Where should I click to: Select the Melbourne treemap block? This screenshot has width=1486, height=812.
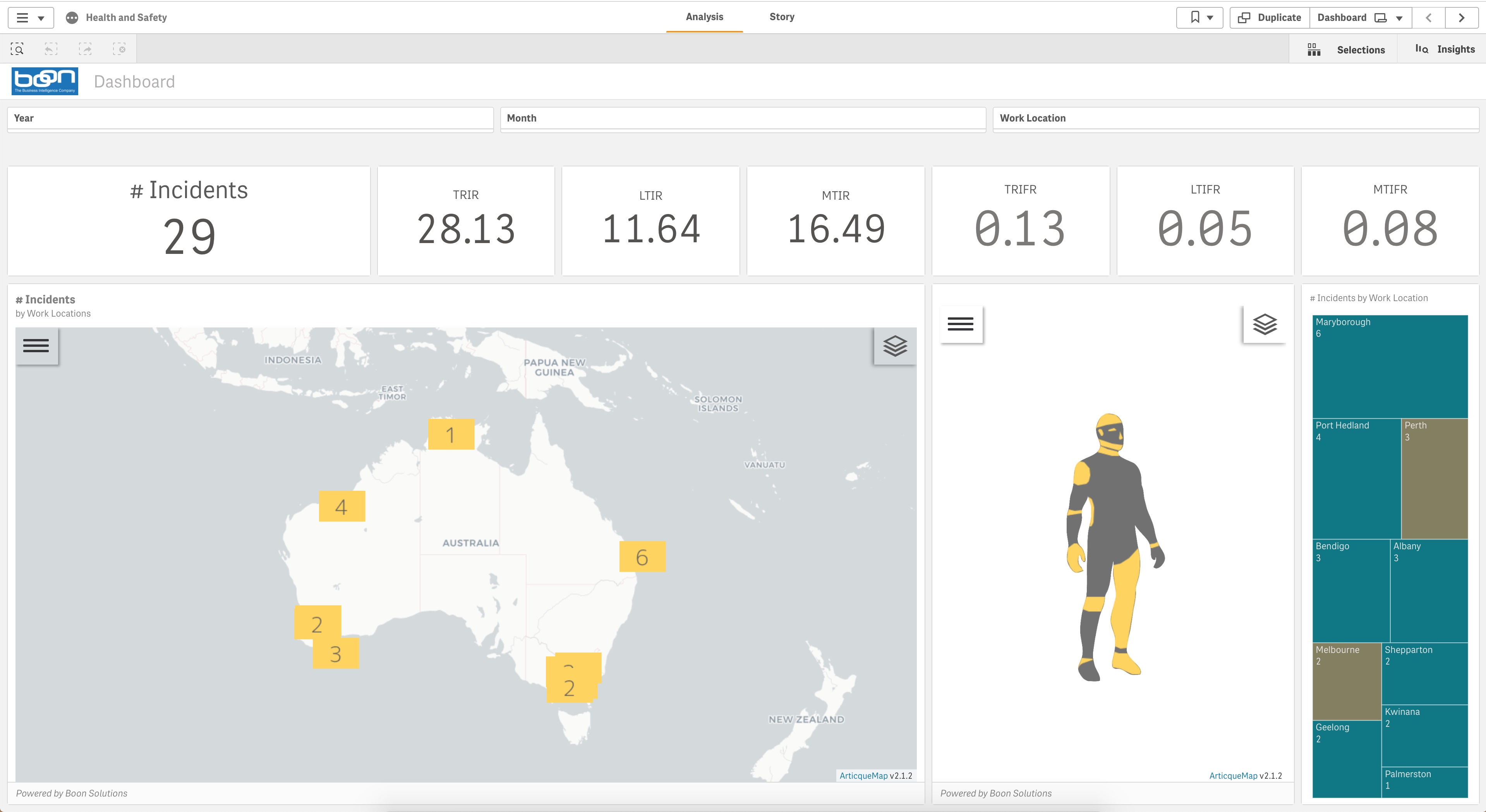[1347, 681]
